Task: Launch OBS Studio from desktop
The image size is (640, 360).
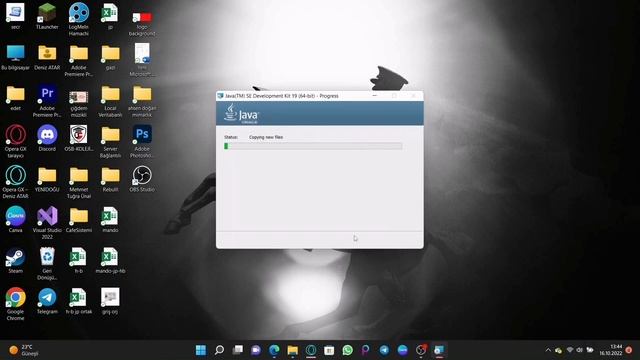Action: pos(142,179)
